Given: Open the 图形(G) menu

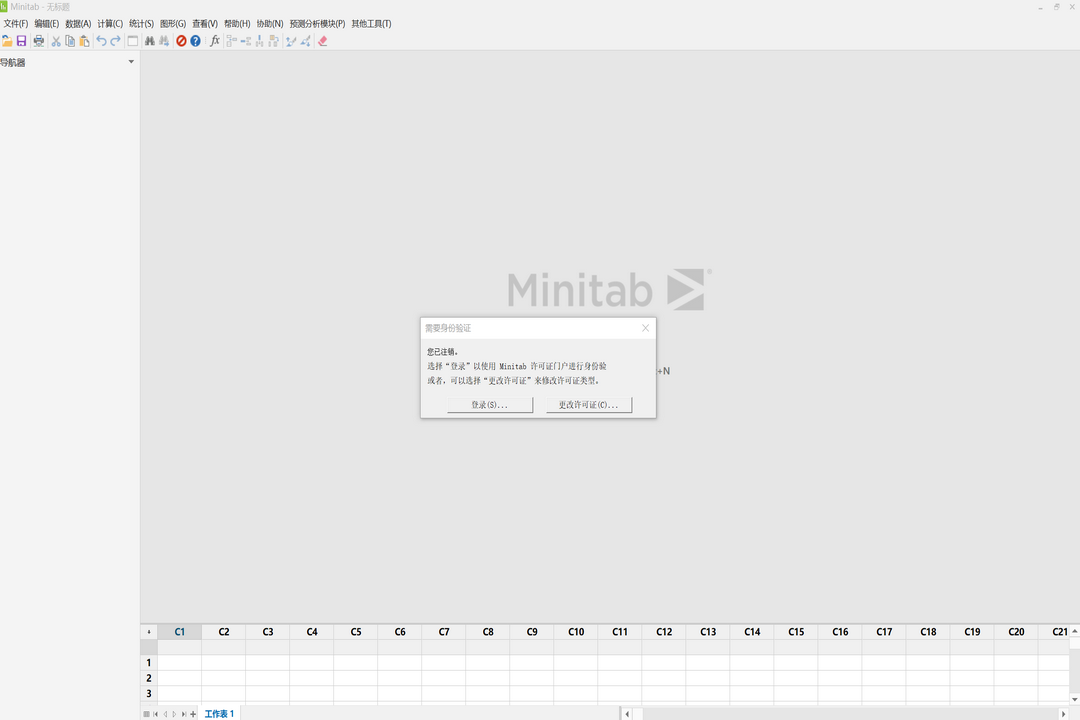Looking at the screenshot, I should 173,23.
